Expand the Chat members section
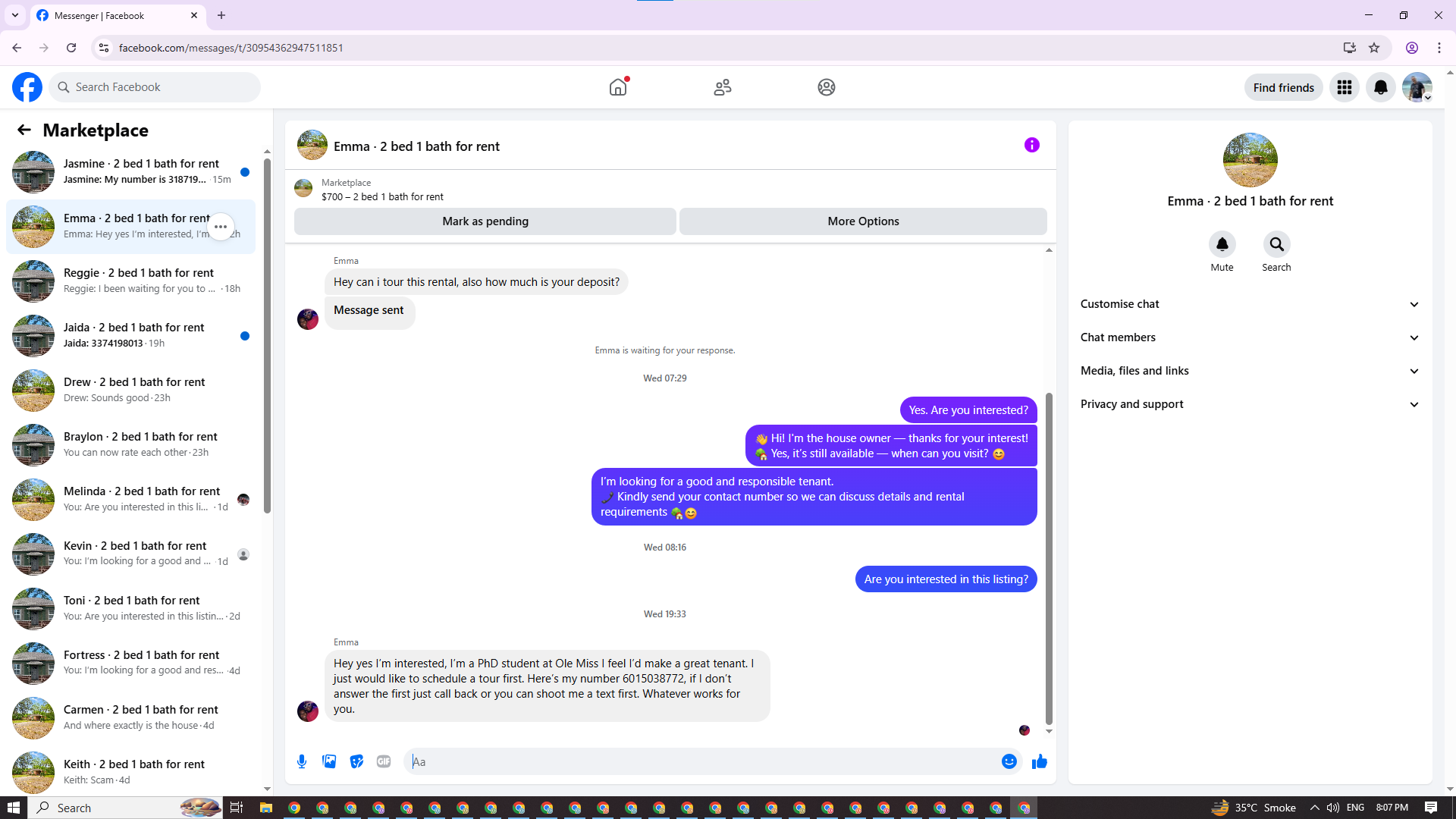Image resolution: width=1456 pixels, height=819 pixels. click(x=1250, y=337)
